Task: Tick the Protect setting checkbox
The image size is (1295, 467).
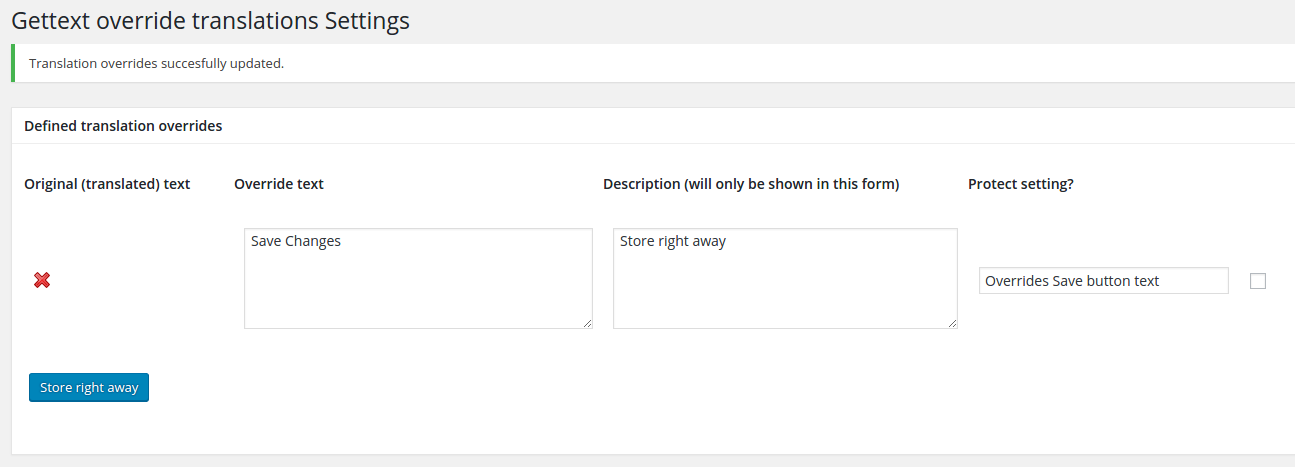Action: [1258, 281]
